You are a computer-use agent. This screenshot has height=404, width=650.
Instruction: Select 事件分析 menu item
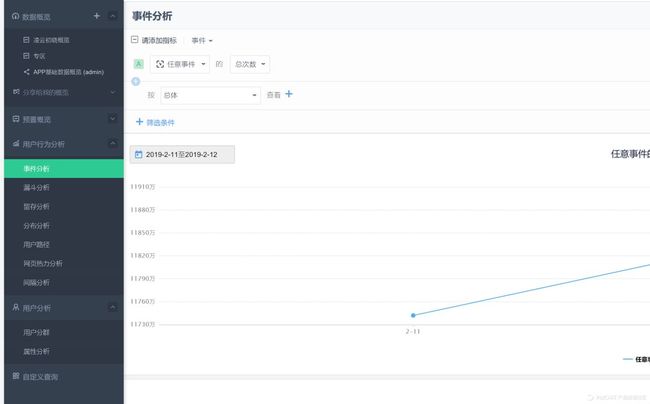point(64,169)
